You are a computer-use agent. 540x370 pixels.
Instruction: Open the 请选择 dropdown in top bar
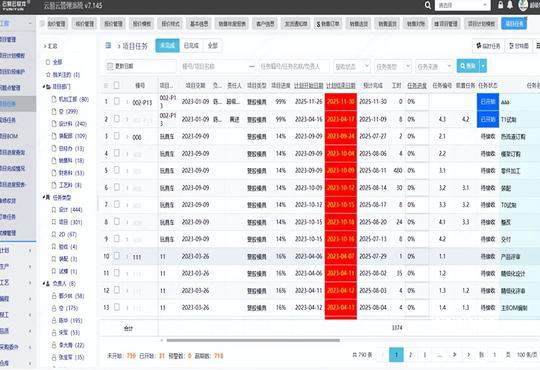463,5
